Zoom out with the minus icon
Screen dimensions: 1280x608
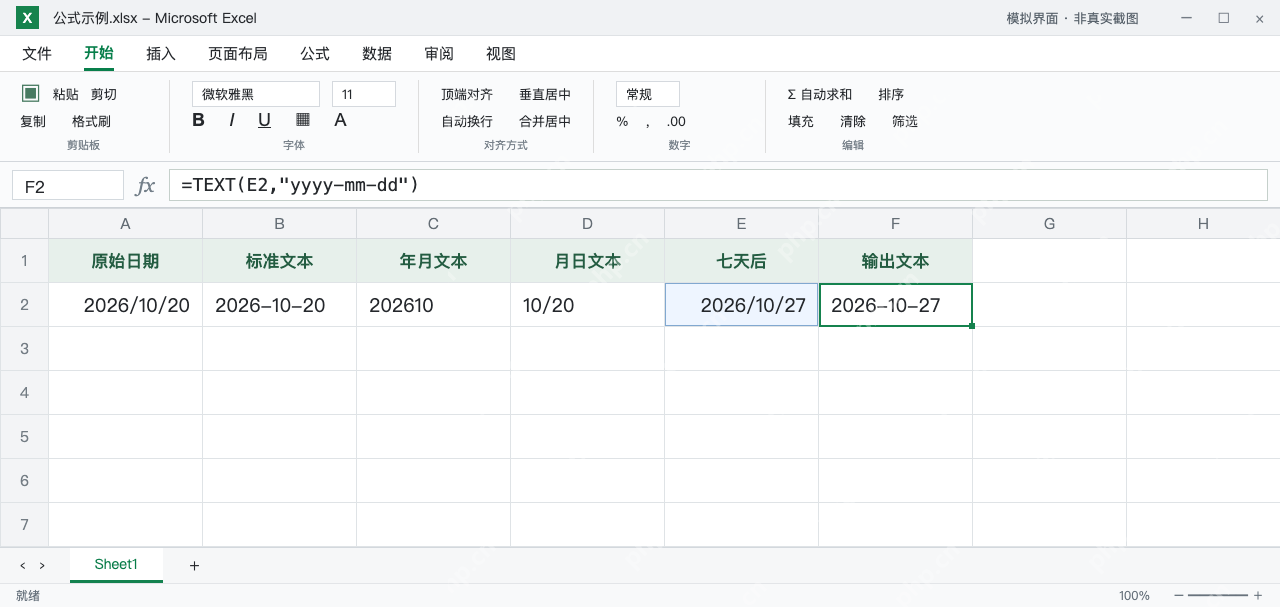tap(1179, 595)
